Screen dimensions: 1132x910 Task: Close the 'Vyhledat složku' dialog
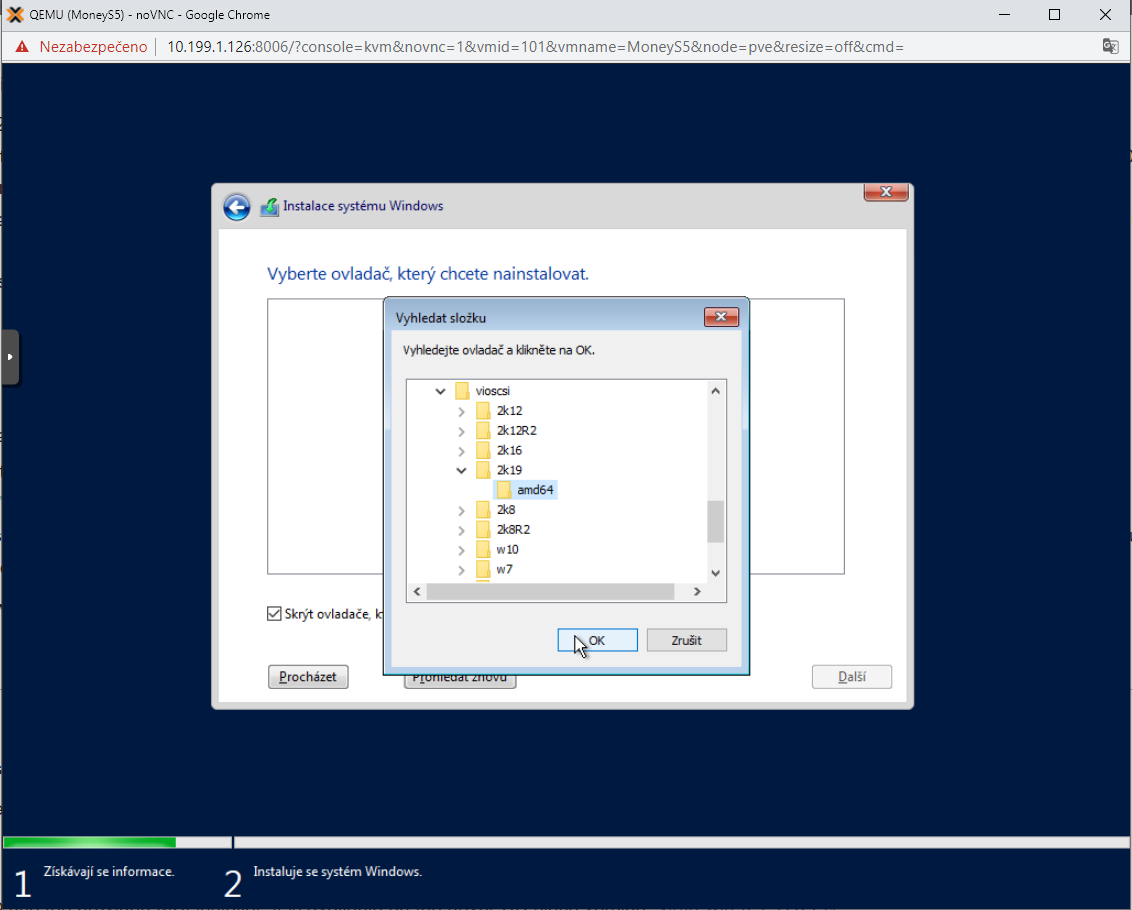(720, 318)
